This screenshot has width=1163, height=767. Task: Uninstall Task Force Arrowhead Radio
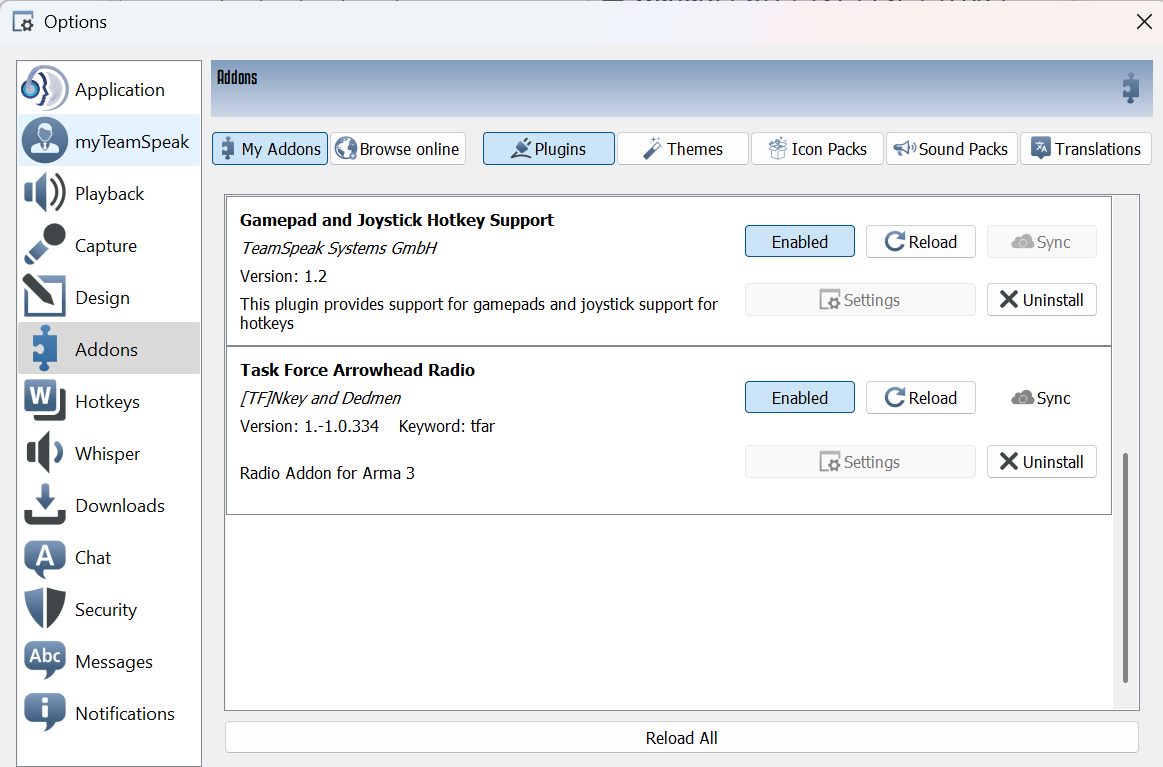pos(1041,461)
